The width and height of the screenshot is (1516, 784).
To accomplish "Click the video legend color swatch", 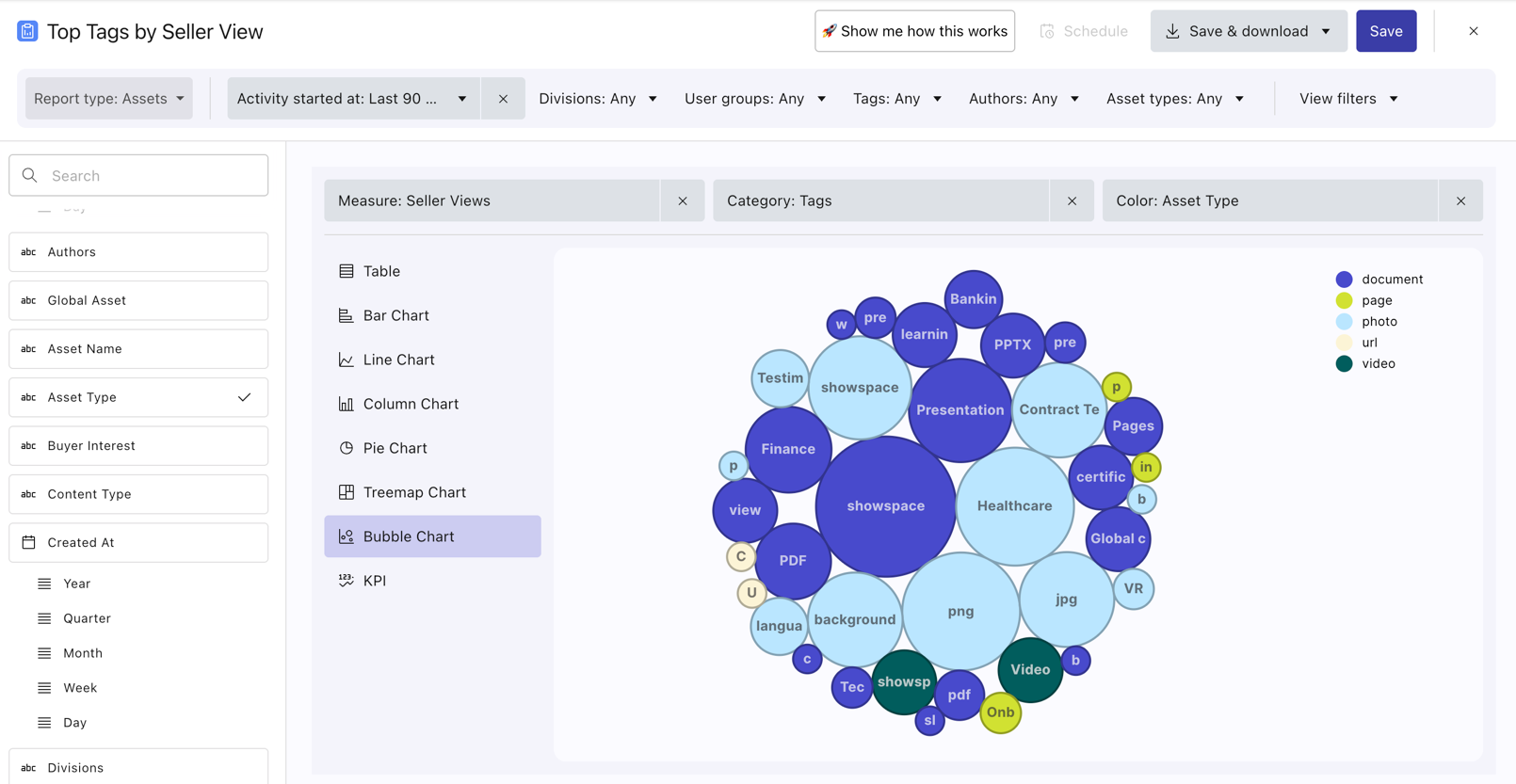I will tap(1344, 363).
